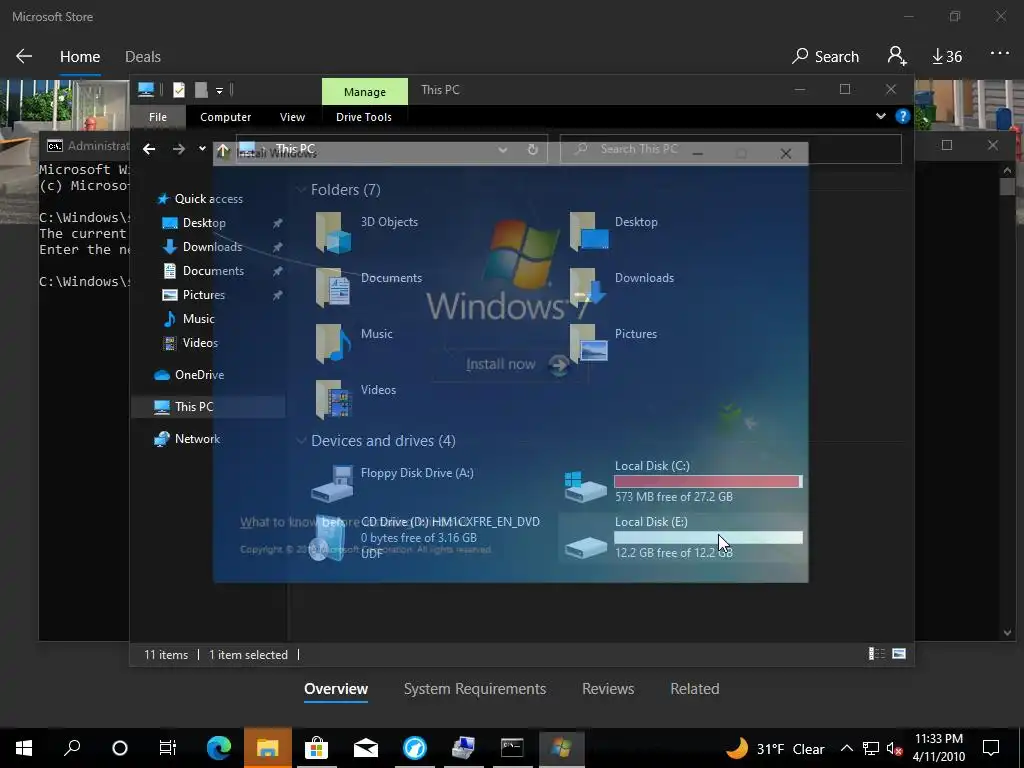Open the 3D Objects folder icon

[333, 232]
